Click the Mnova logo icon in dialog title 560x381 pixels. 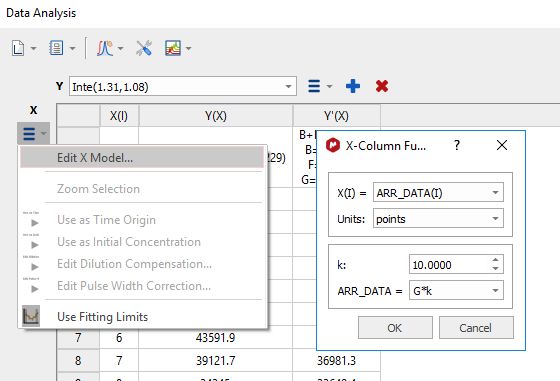pos(333,145)
